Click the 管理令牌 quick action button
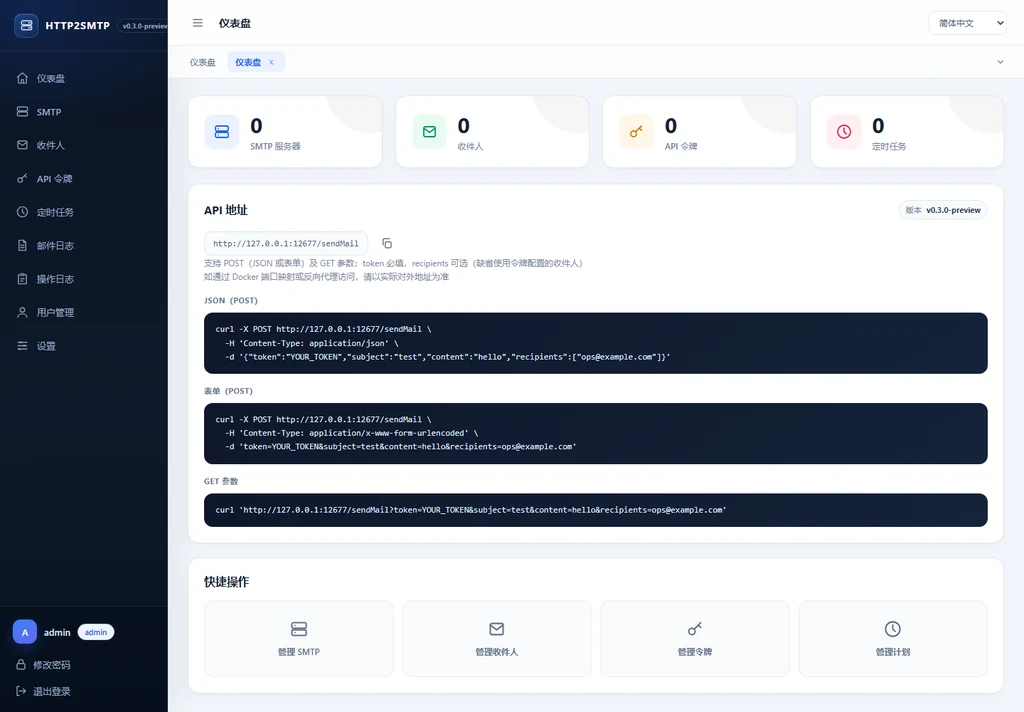This screenshot has width=1024, height=712. point(695,638)
